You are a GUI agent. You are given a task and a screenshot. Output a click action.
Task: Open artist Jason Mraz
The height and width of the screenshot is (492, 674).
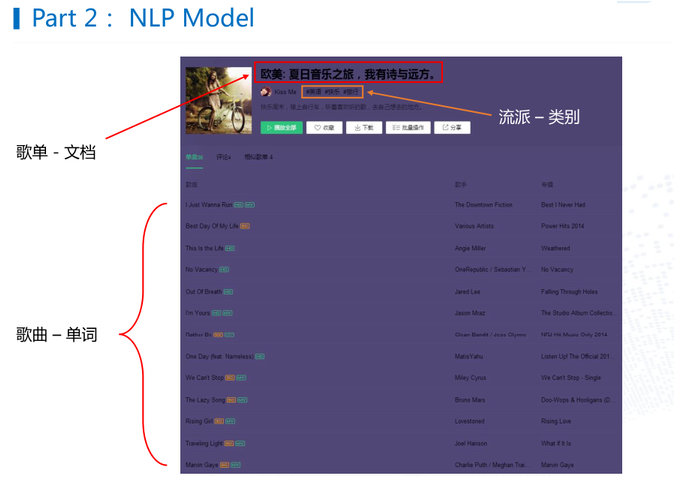[x=470, y=313]
